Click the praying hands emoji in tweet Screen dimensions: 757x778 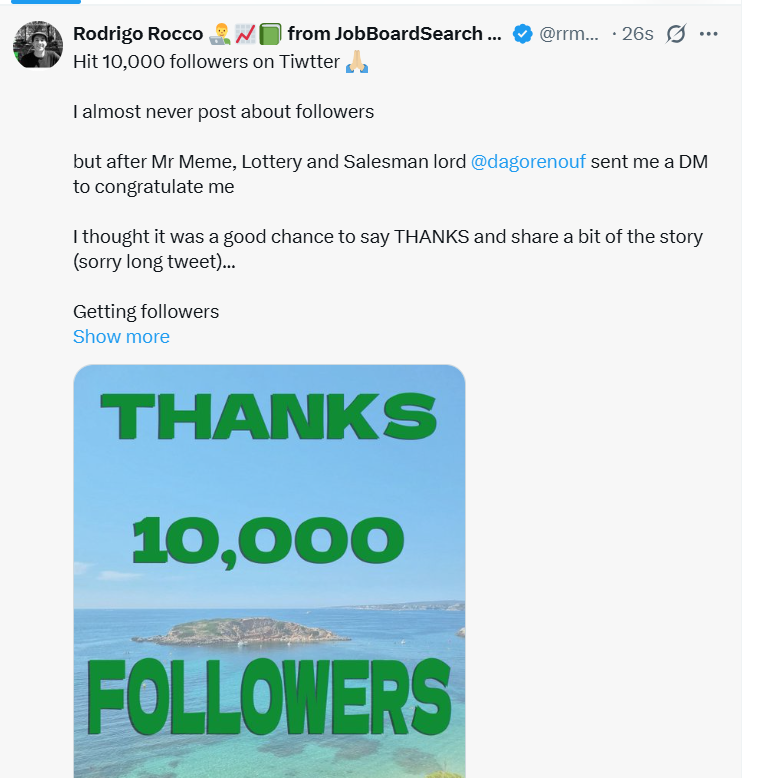(357, 61)
